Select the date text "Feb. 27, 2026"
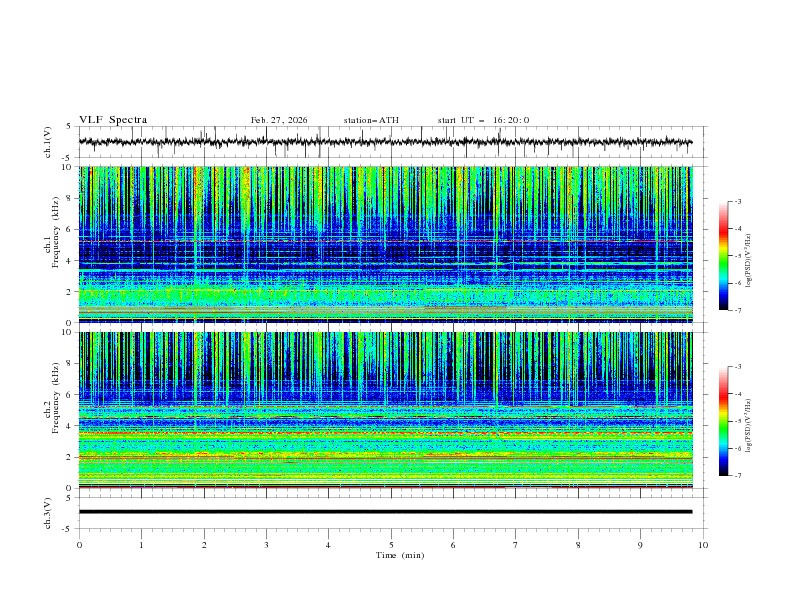This screenshot has height=612, width=792. [279, 120]
